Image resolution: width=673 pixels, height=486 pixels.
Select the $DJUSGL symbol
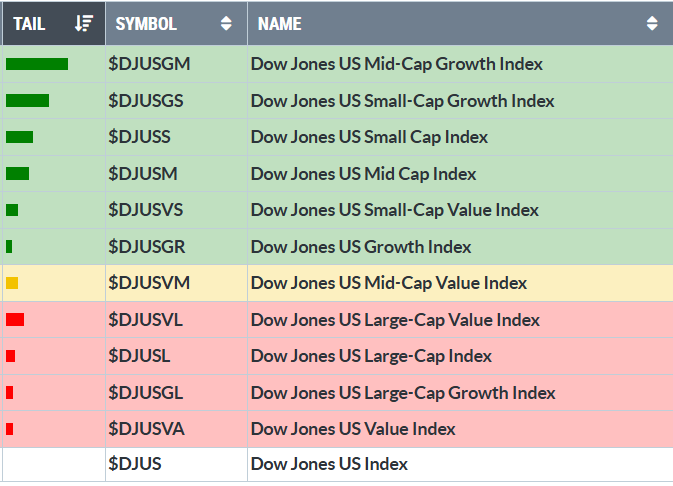146,393
